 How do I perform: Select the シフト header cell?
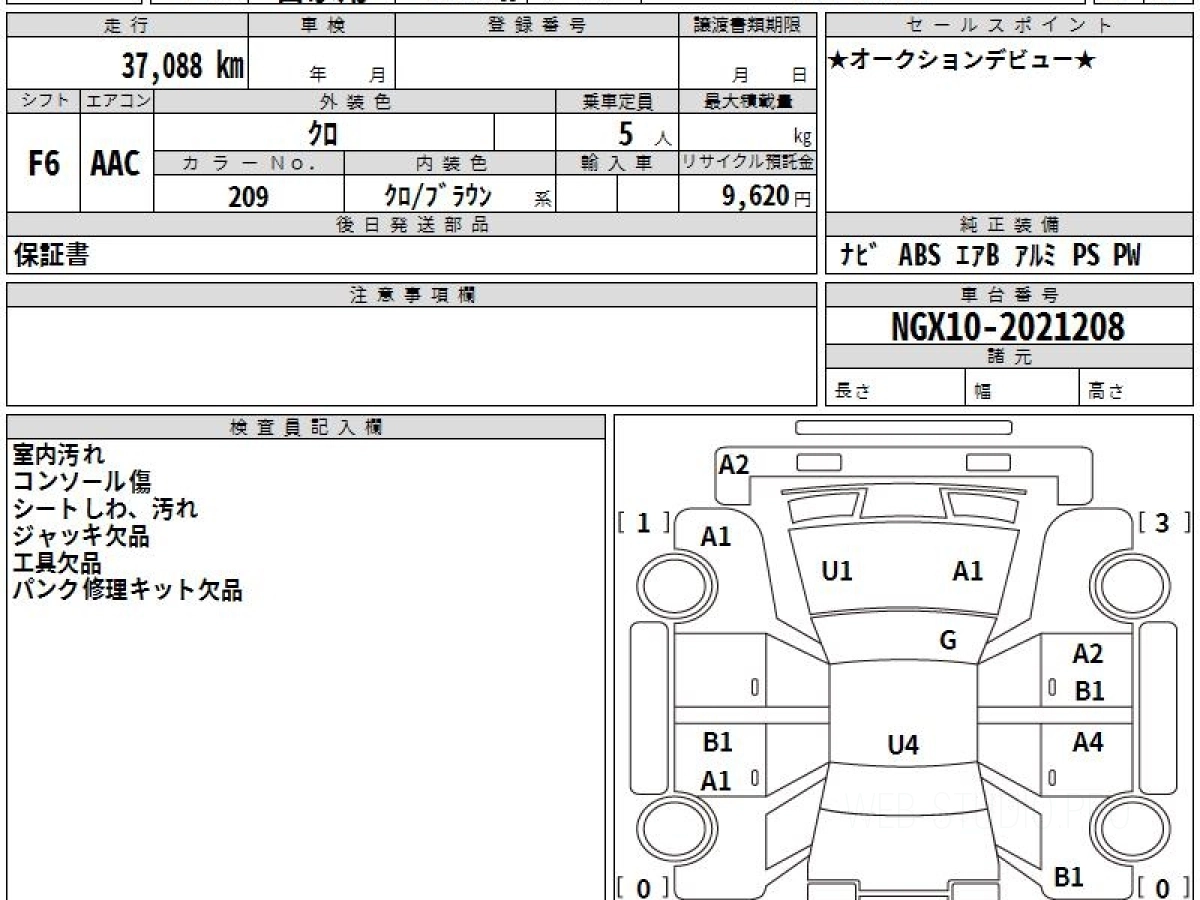pyautogui.click(x=43, y=101)
